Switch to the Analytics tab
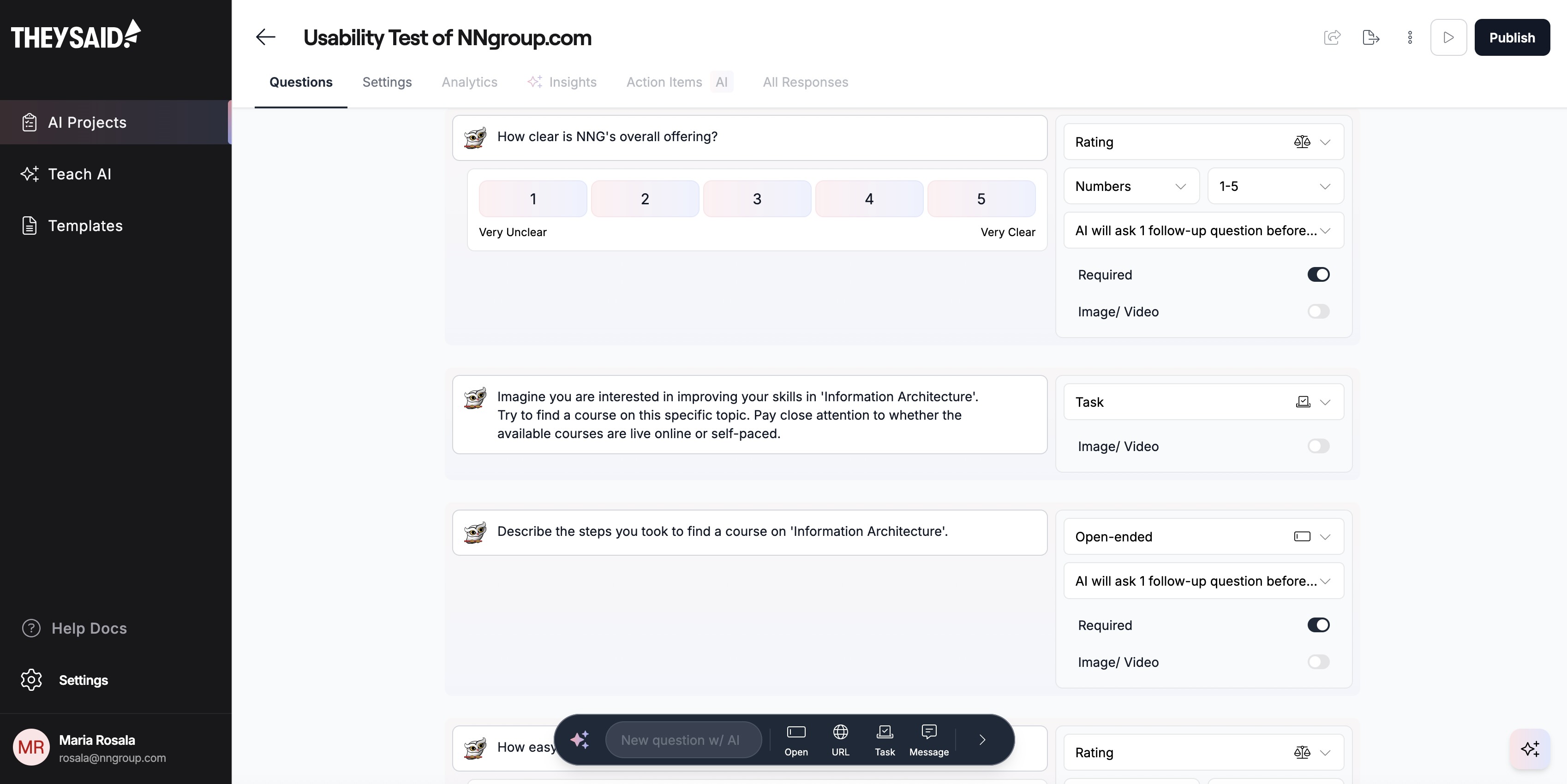This screenshot has width=1567, height=784. point(469,82)
